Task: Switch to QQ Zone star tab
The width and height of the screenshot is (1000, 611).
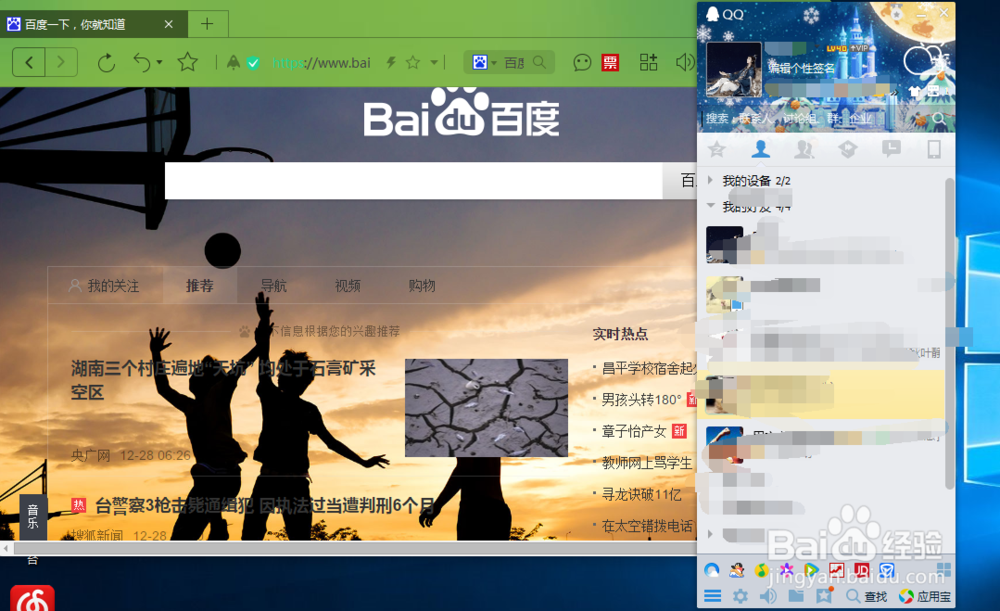Action: coord(717,149)
